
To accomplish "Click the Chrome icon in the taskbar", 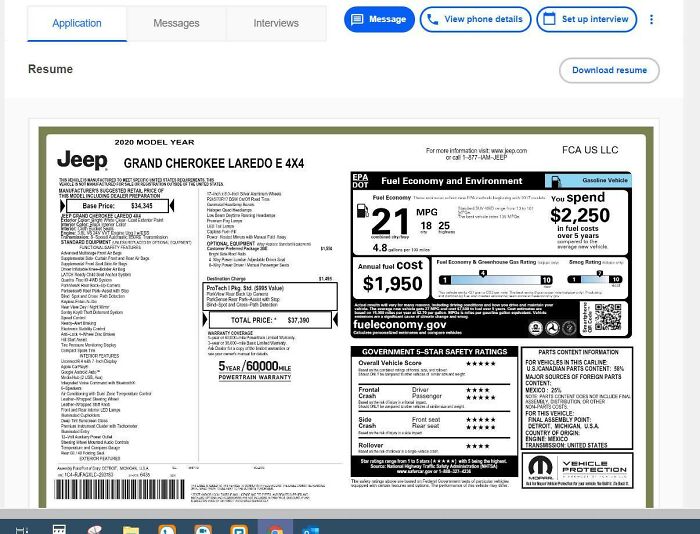I will pyautogui.click(x=274, y=529).
